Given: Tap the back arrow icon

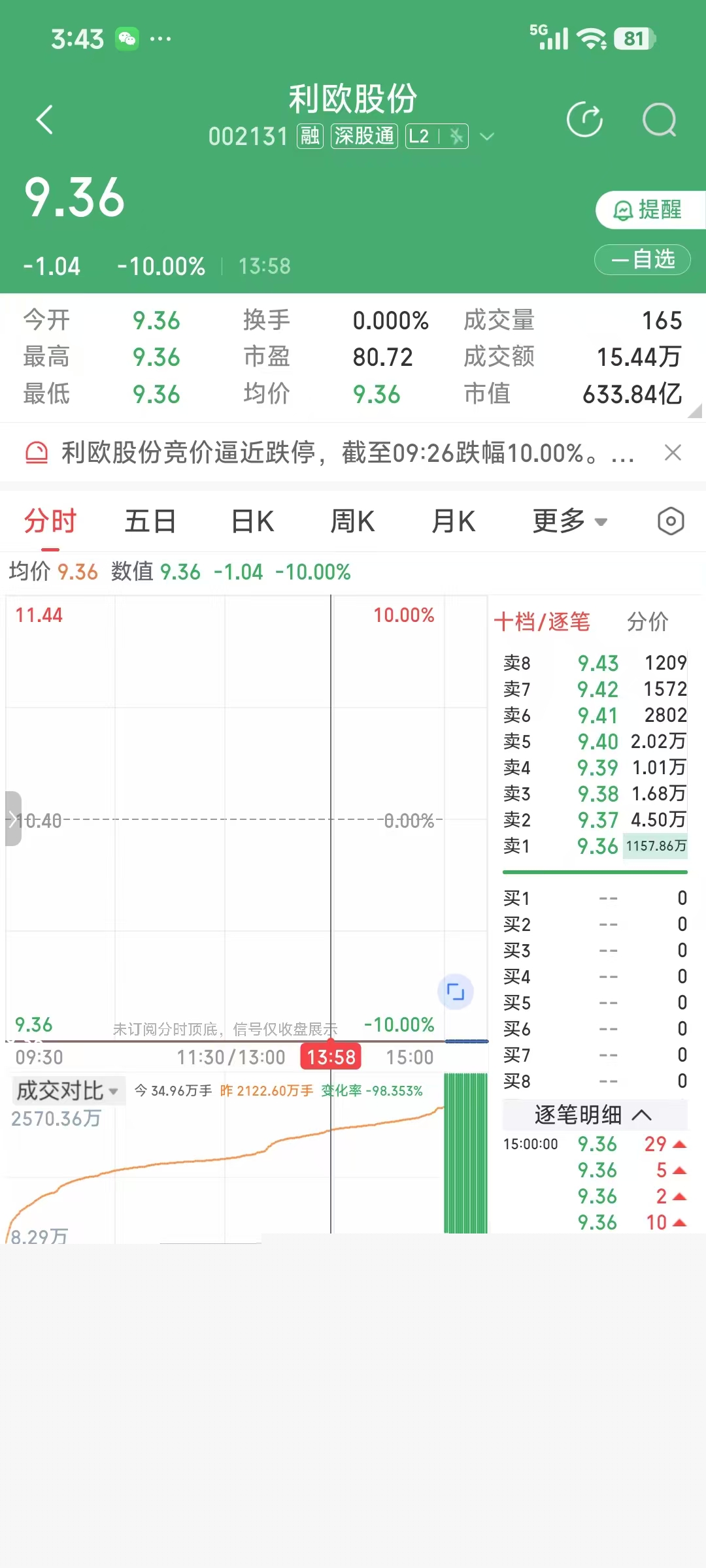Looking at the screenshot, I should pyautogui.click(x=44, y=120).
